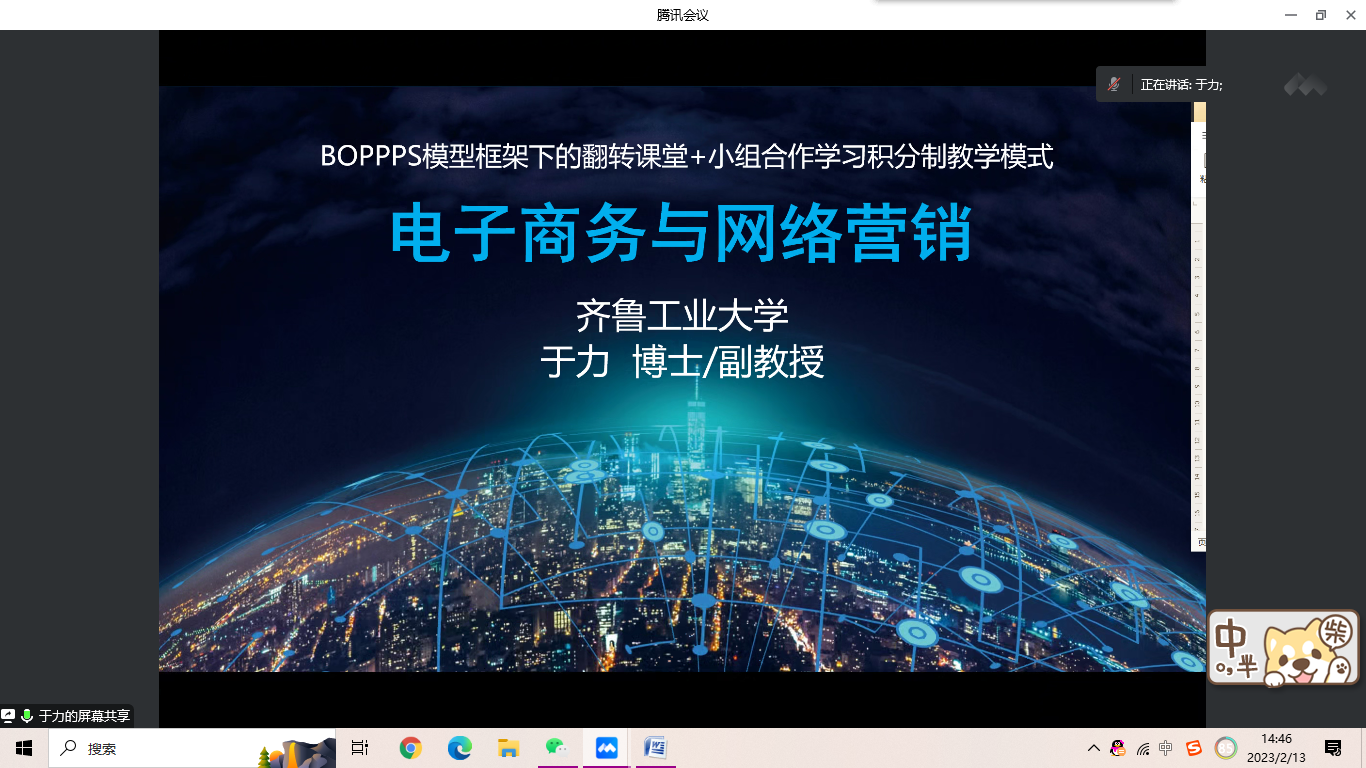Toggle the '中' input language indicator
This screenshot has height=768, width=1366.
pyautogui.click(x=1166, y=748)
